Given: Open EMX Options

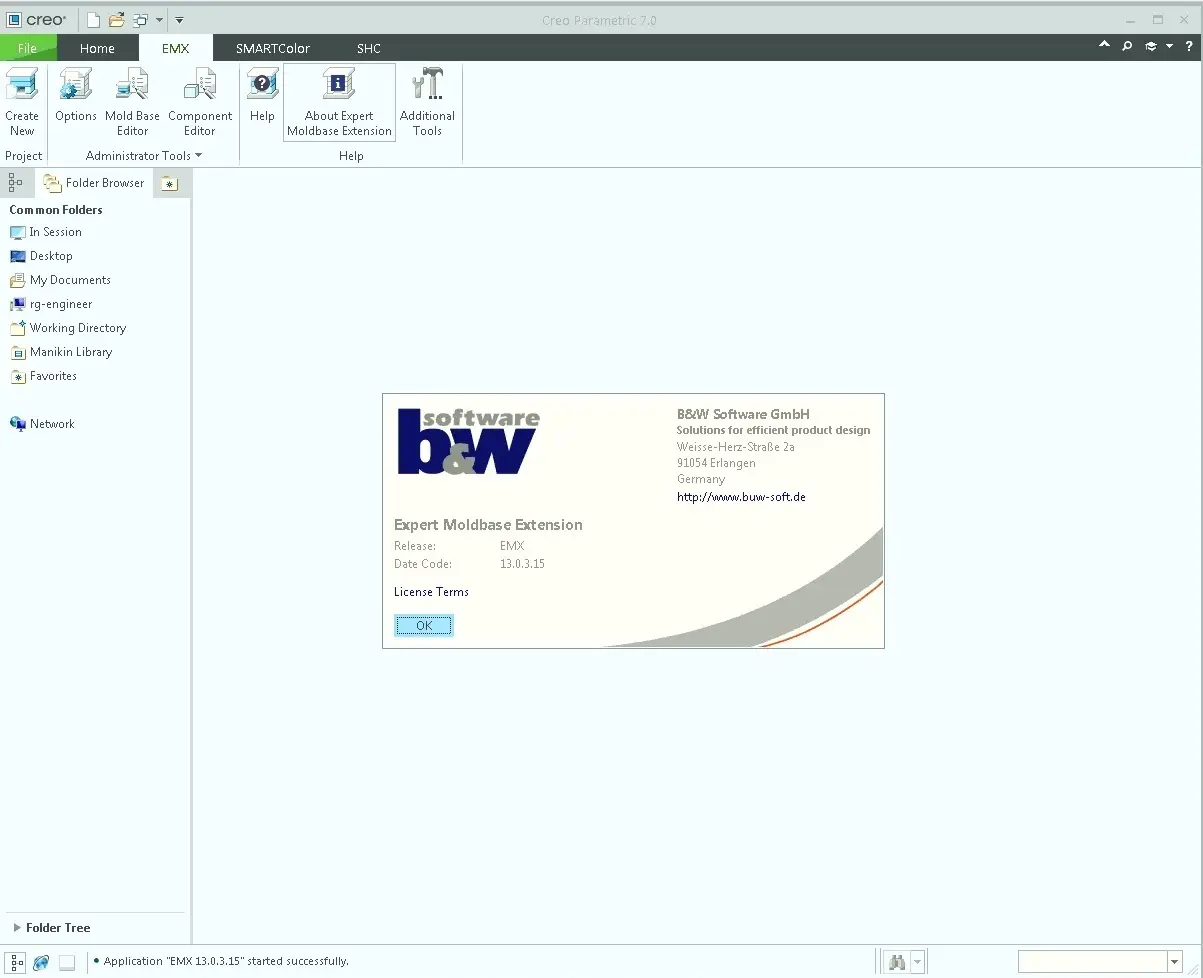Looking at the screenshot, I should [76, 96].
